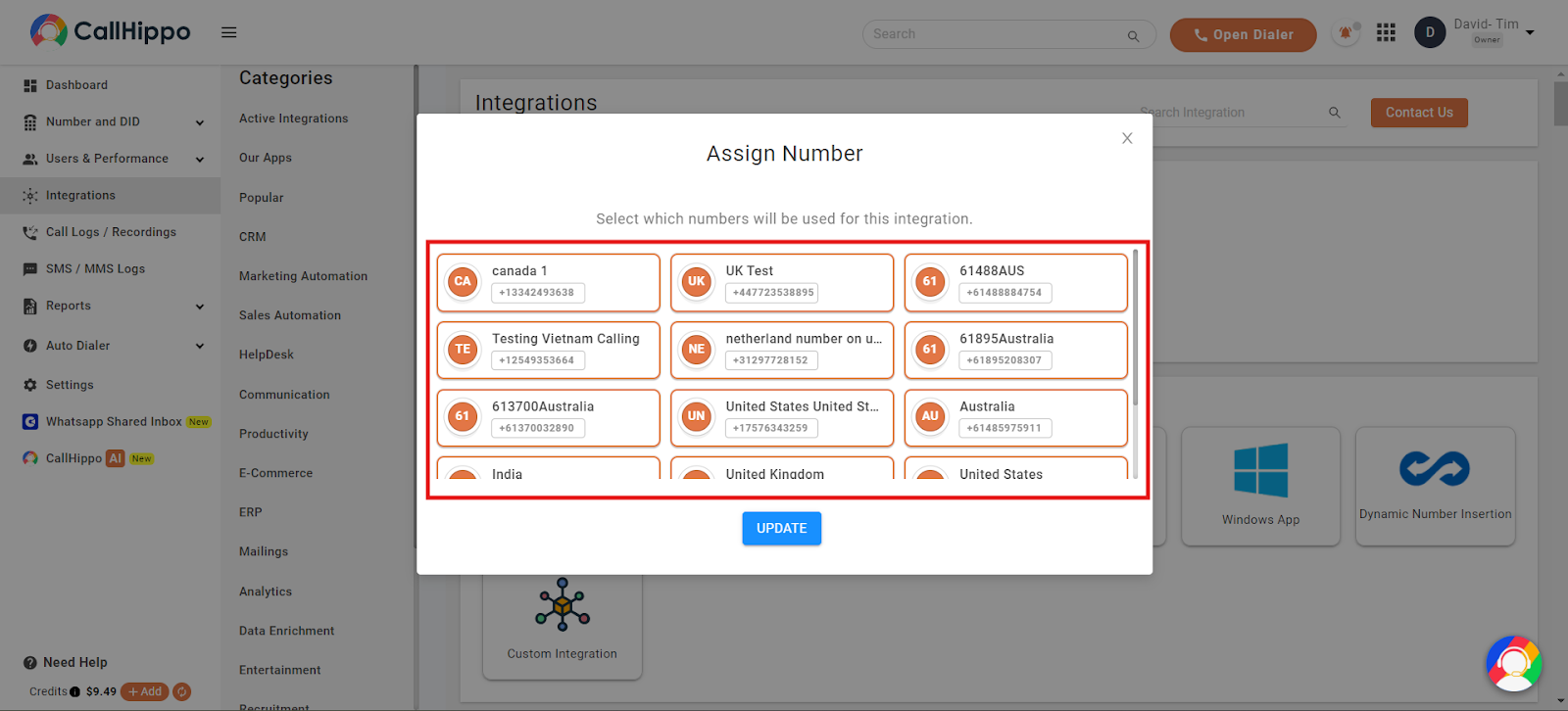This screenshot has width=1568, height=711.
Task: Select Marketing Automation category
Action: pyautogui.click(x=304, y=276)
